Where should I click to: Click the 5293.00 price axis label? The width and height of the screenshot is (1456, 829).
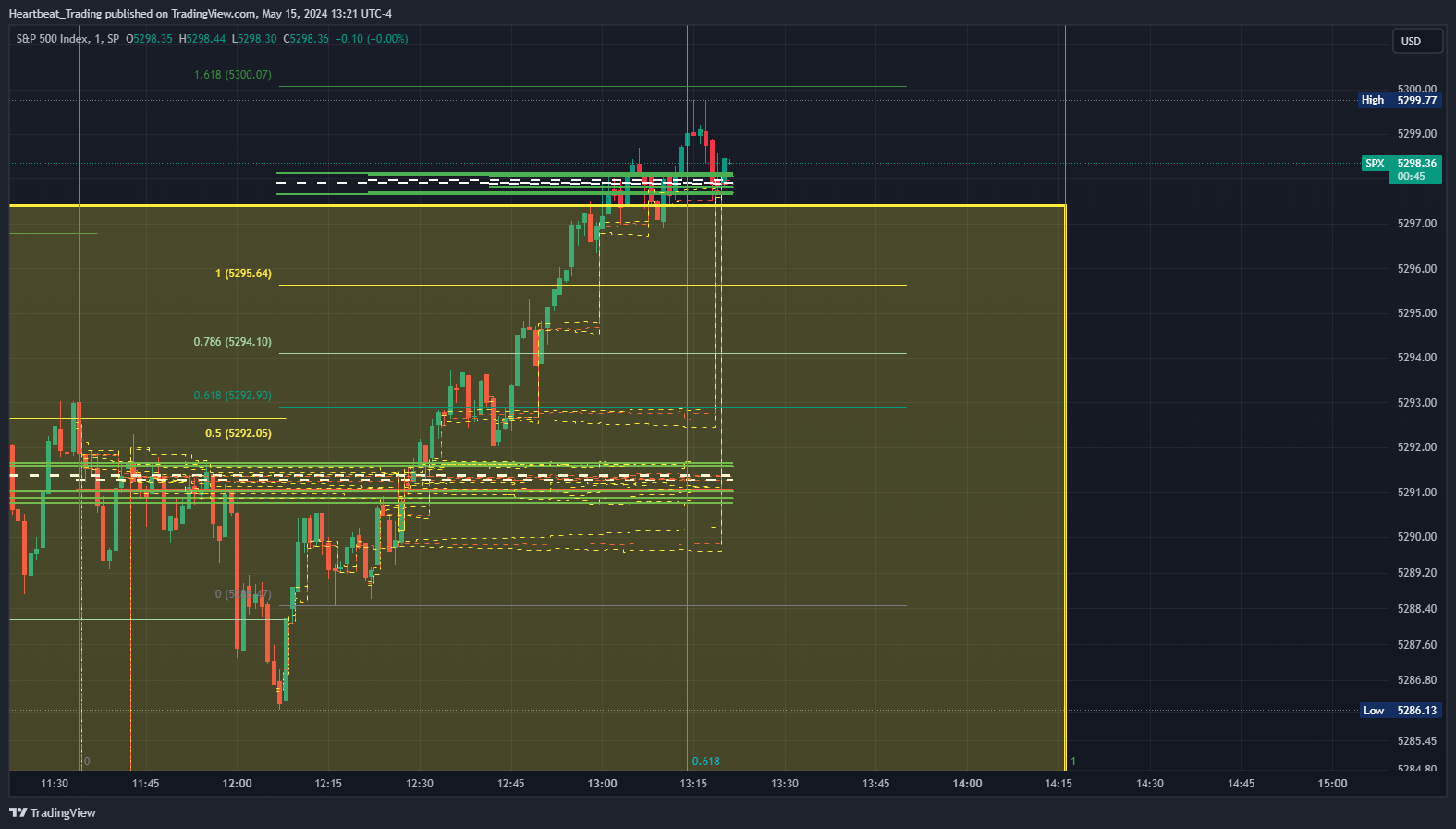(1417, 403)
